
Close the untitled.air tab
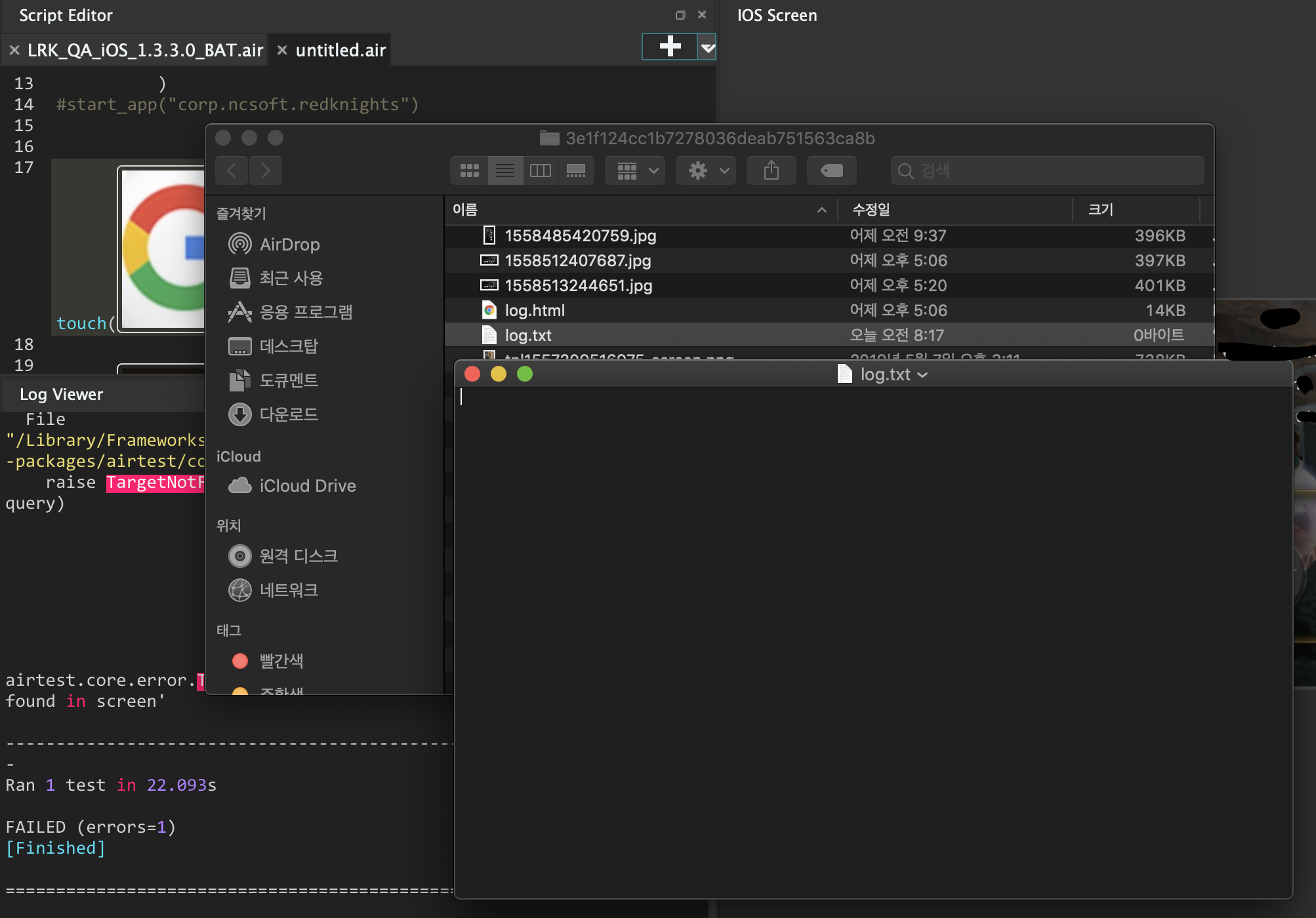(282, 50)
